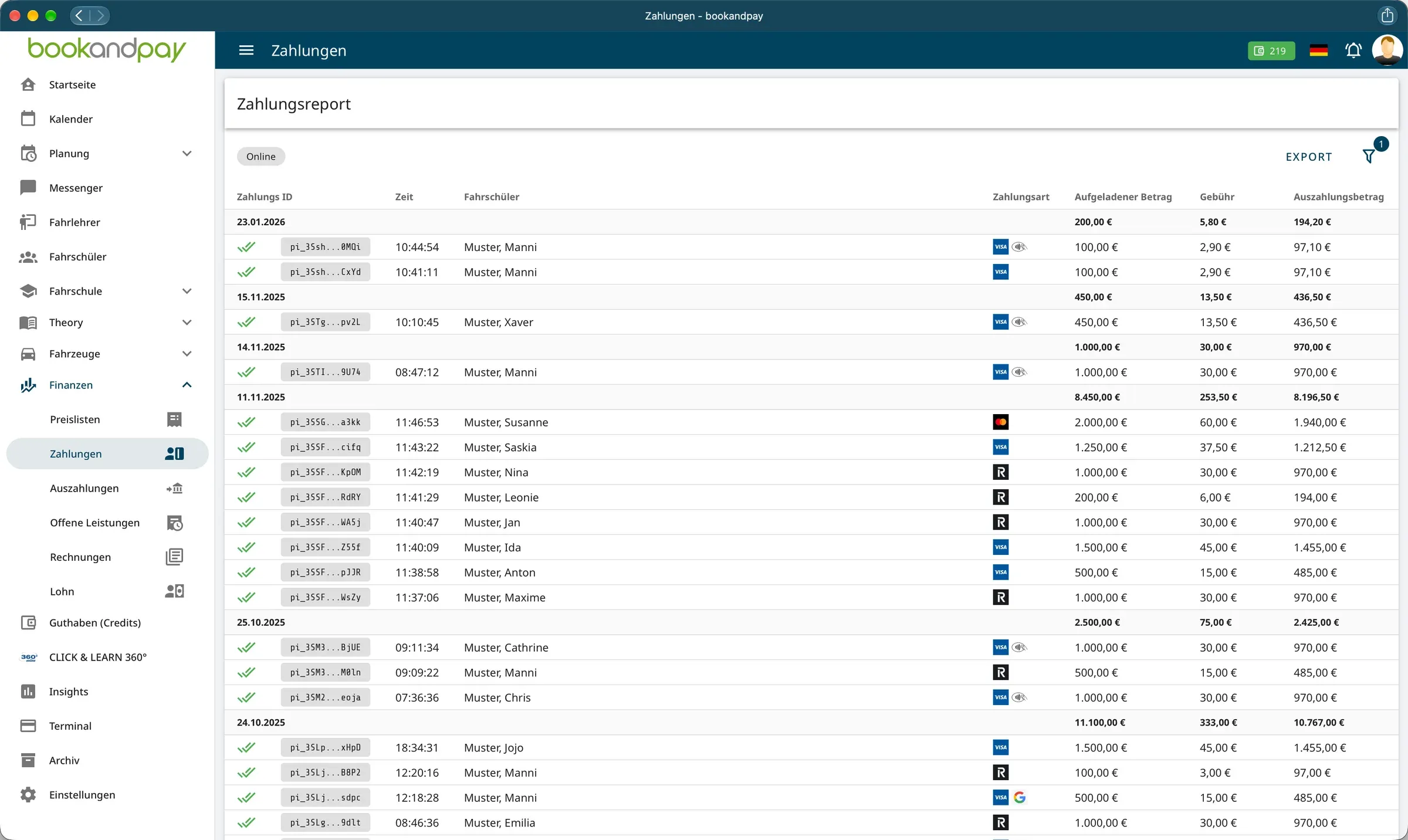Screen dimensions: 1408x840
Task: Expand the Theory submenu chevron
Action: click(x=187, y=322)
